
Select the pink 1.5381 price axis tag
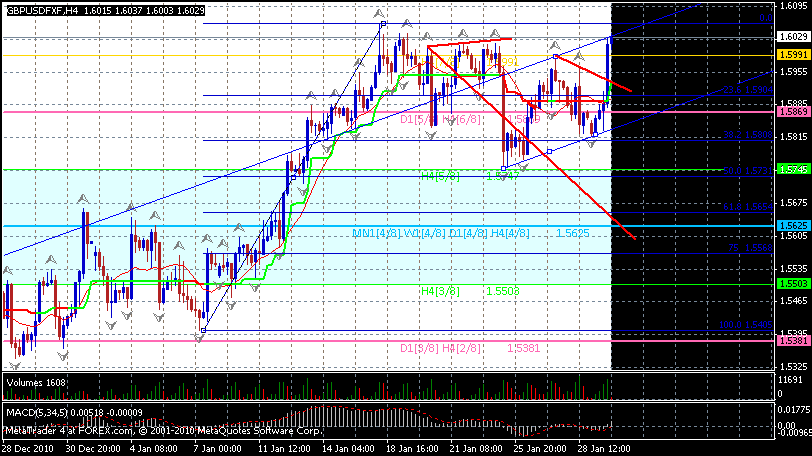[793, 341]
